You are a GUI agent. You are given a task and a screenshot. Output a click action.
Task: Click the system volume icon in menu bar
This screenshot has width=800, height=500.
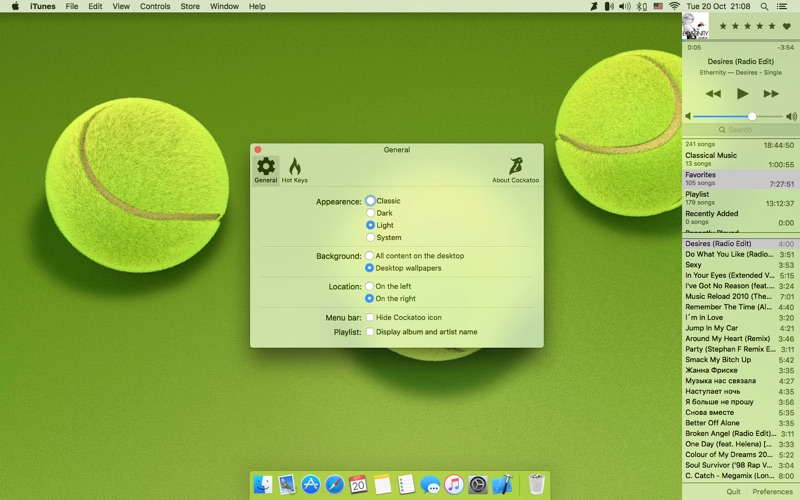pyautogui.click(x=624, y=6)
